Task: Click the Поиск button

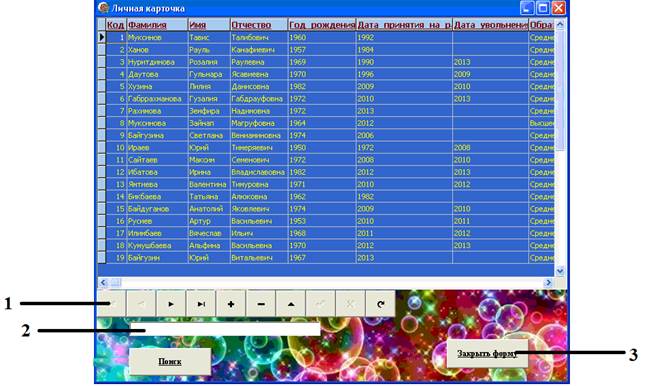Action: tap(170, 362)
